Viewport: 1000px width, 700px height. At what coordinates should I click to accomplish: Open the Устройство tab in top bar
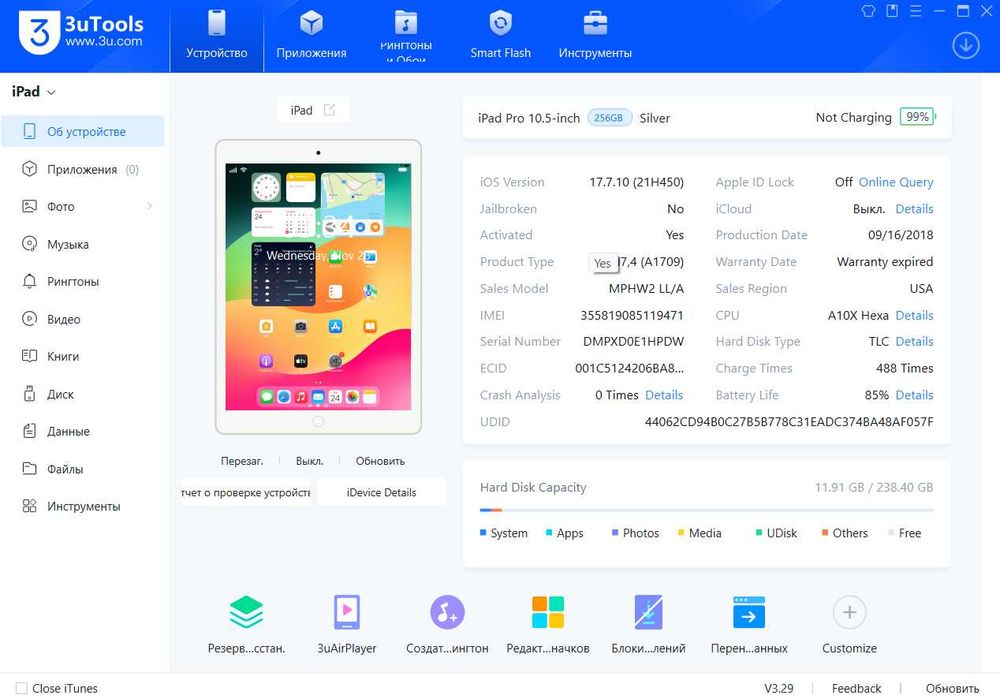pos(217,36)
